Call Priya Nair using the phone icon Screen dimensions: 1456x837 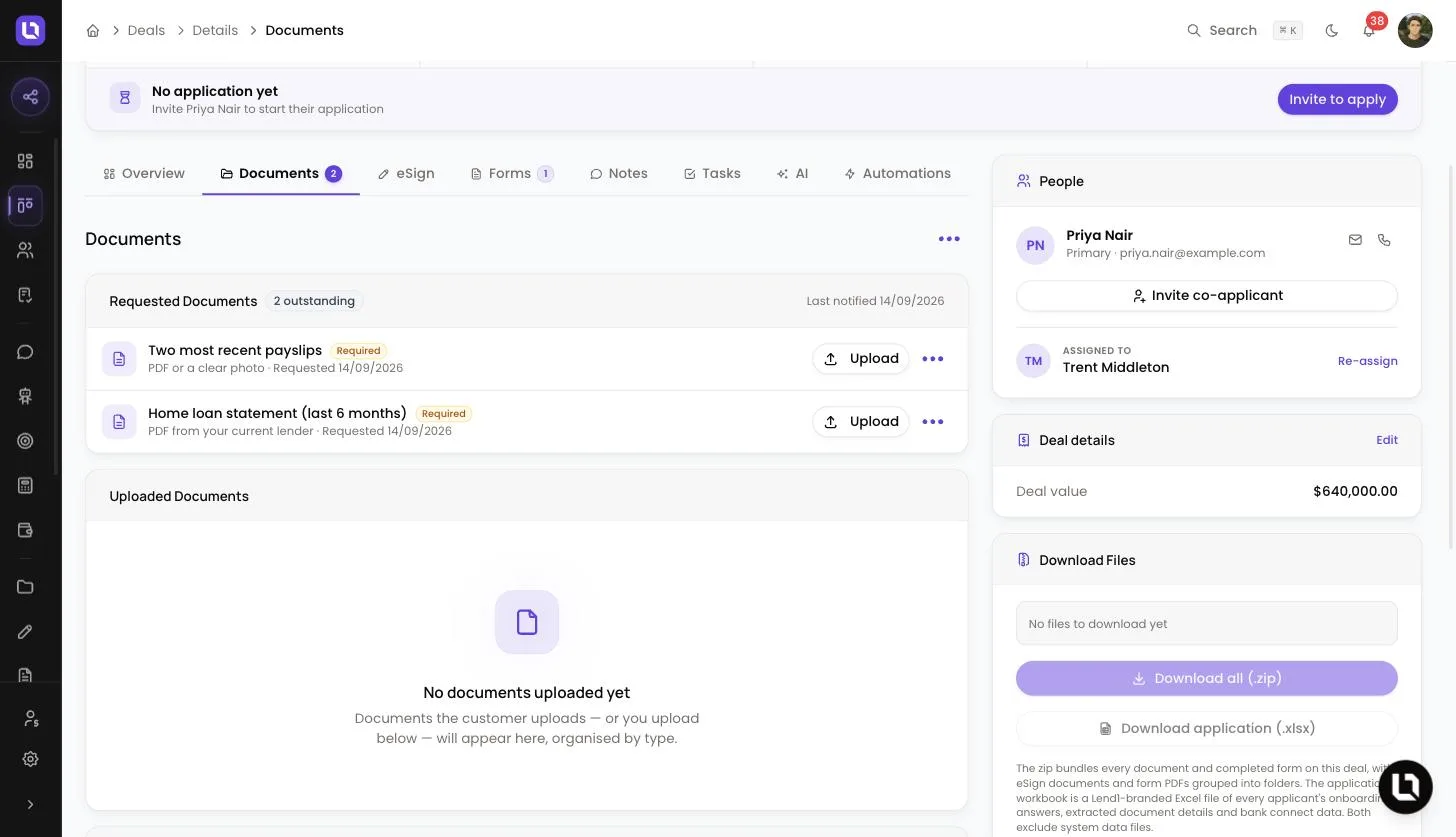[x=1384, y=240]
